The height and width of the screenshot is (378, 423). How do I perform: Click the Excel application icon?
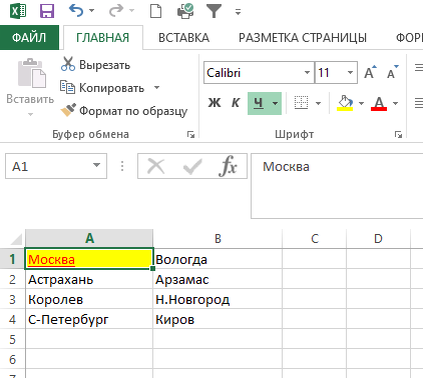point(18,11)
